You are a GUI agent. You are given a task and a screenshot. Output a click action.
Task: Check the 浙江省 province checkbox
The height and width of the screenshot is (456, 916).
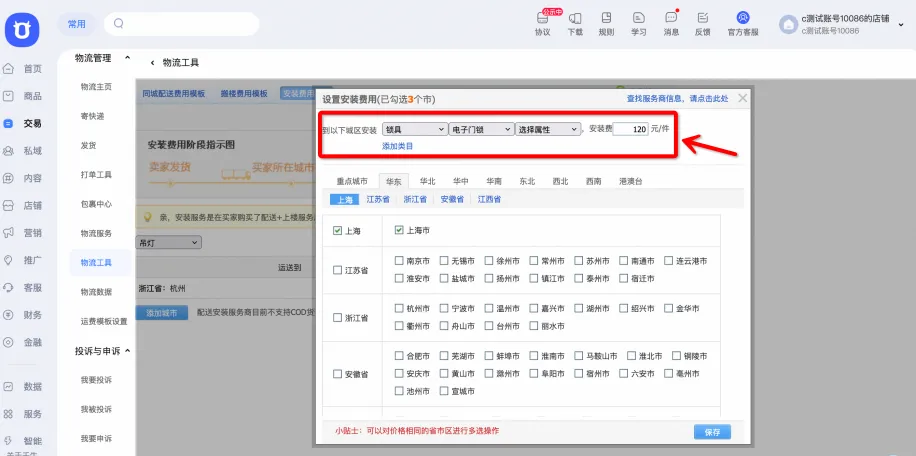tap(337, 318)
